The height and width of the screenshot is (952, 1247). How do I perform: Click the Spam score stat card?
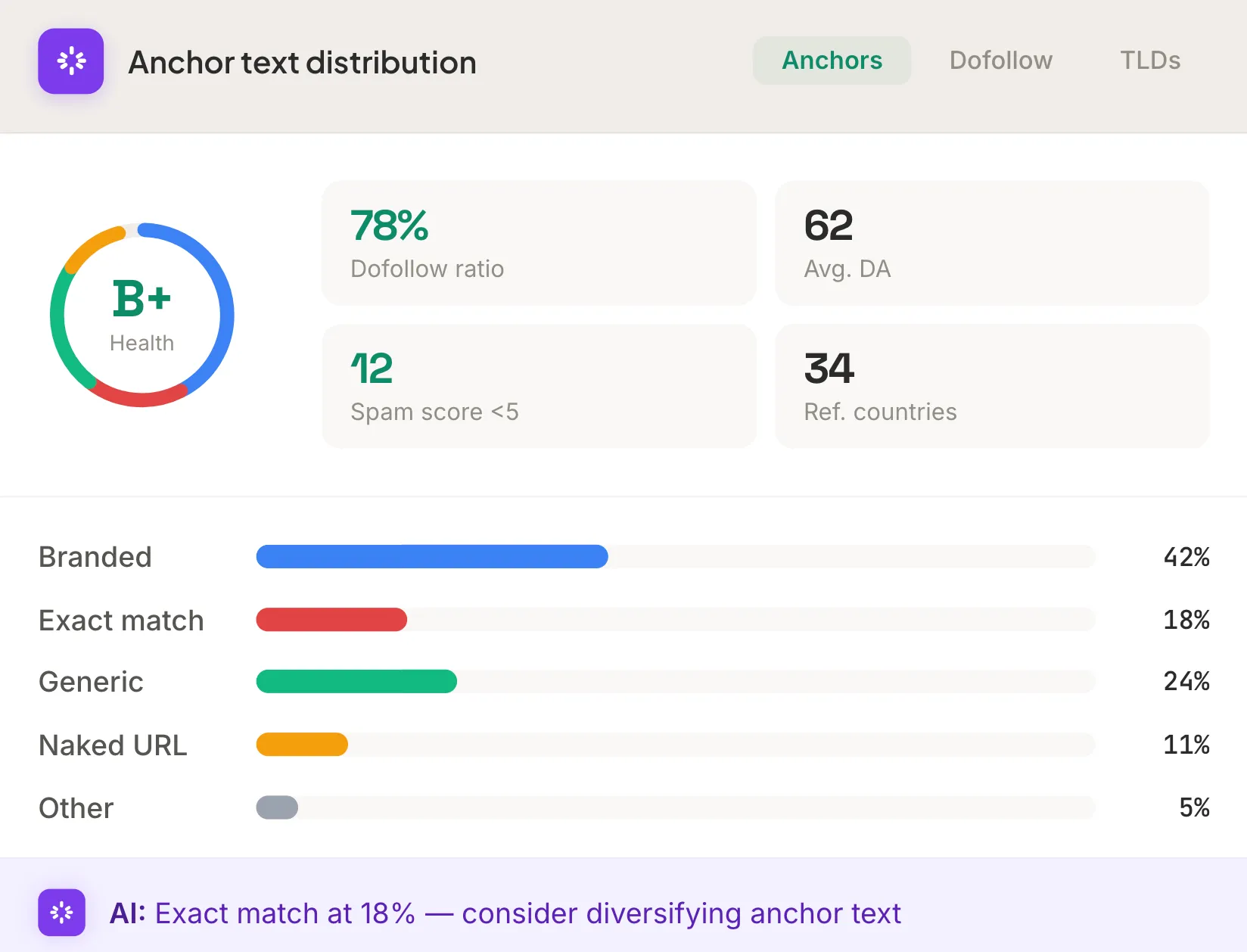(x=539, y=386)
